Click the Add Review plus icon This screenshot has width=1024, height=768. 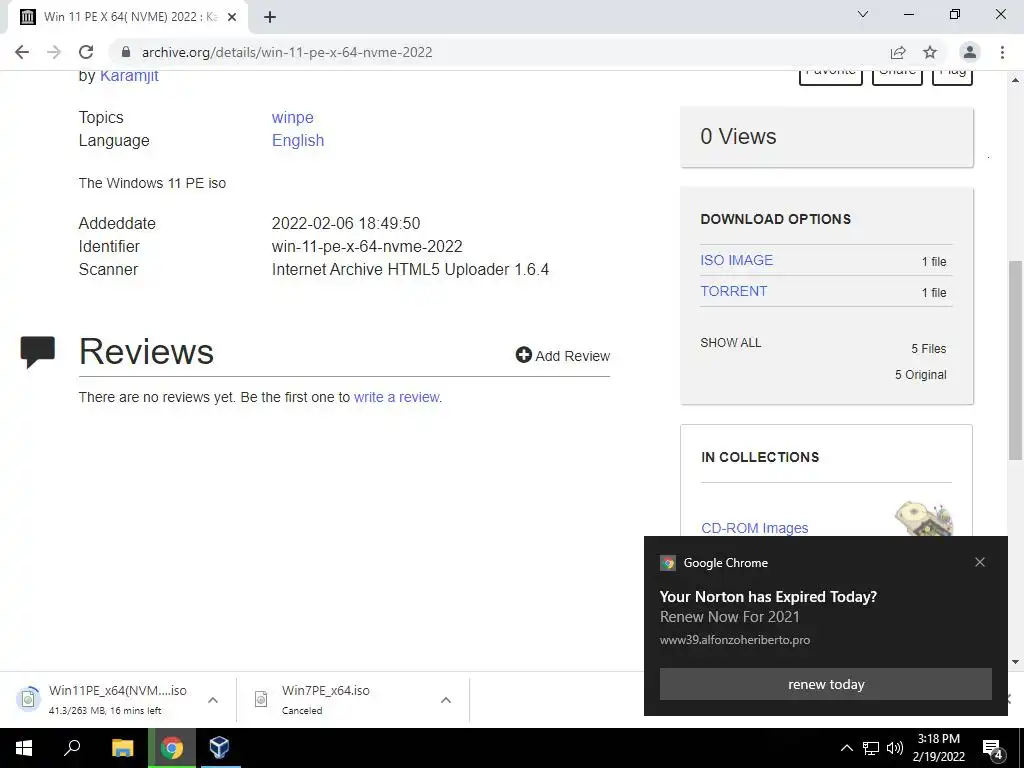(523, 355)
